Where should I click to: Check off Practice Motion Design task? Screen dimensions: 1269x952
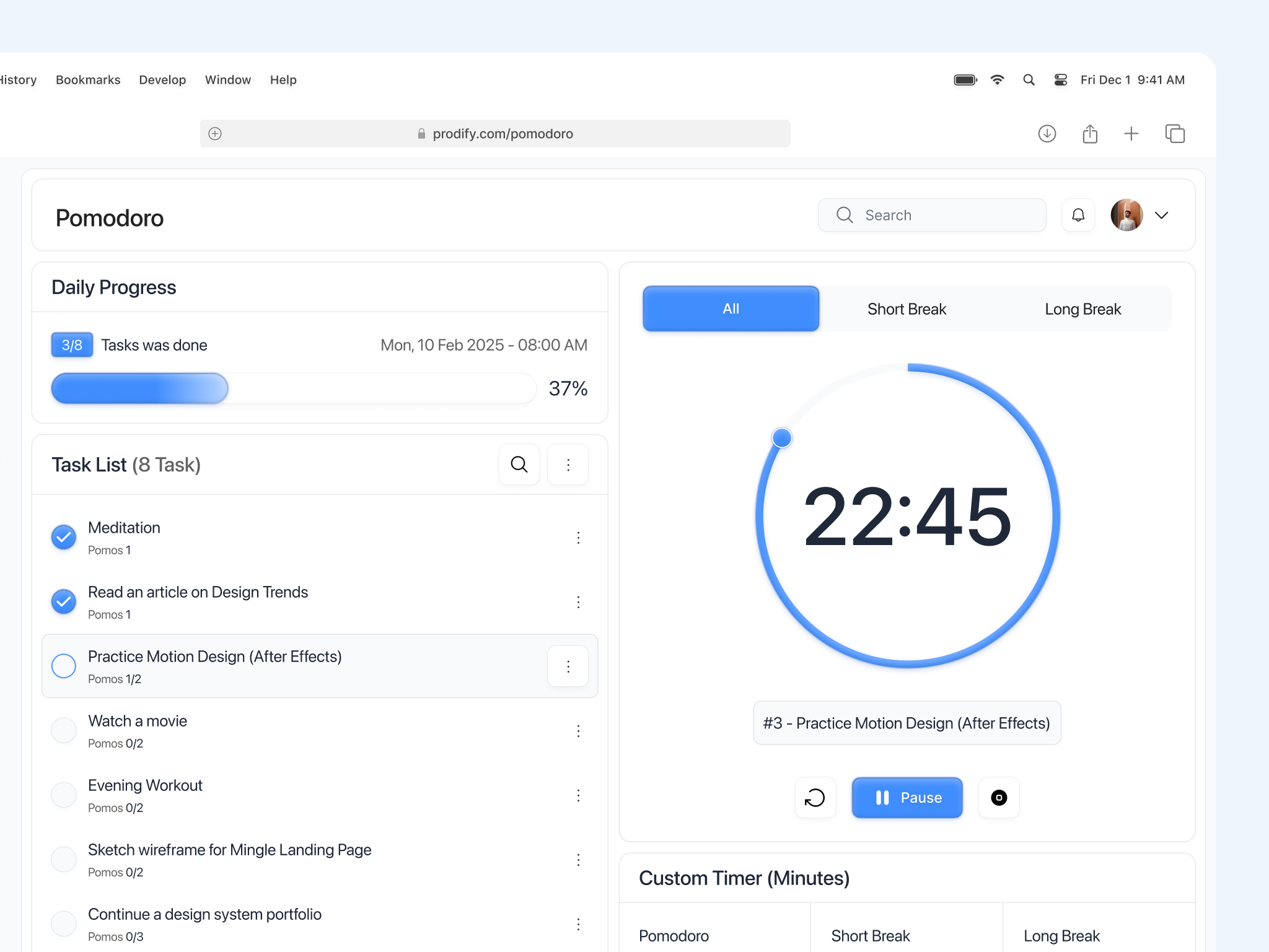click(64, 666)
